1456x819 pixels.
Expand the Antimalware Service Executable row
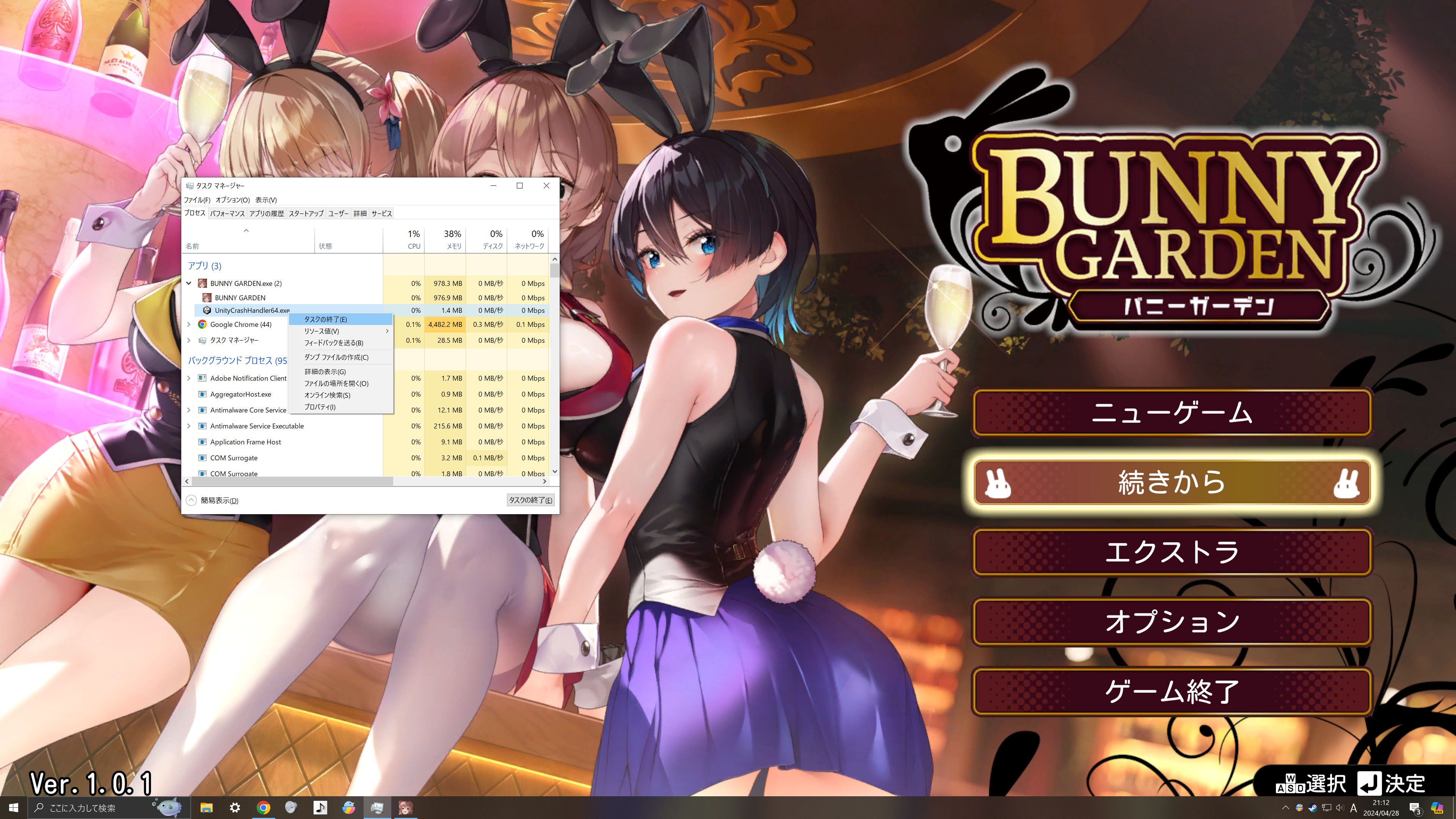pyautogui.click(x=189, y=426)
